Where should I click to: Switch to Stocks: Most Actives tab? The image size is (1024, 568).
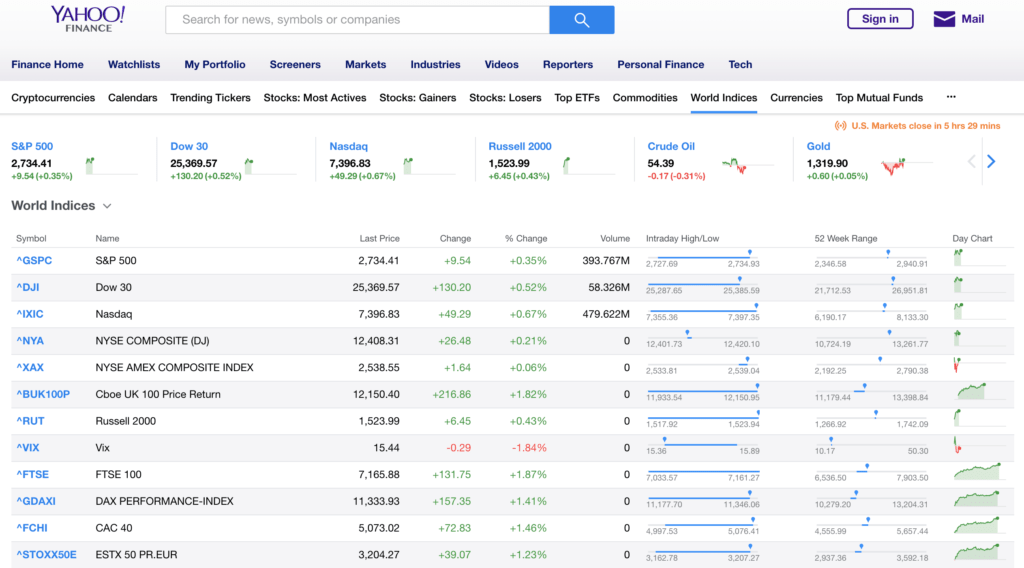(315, 98)
